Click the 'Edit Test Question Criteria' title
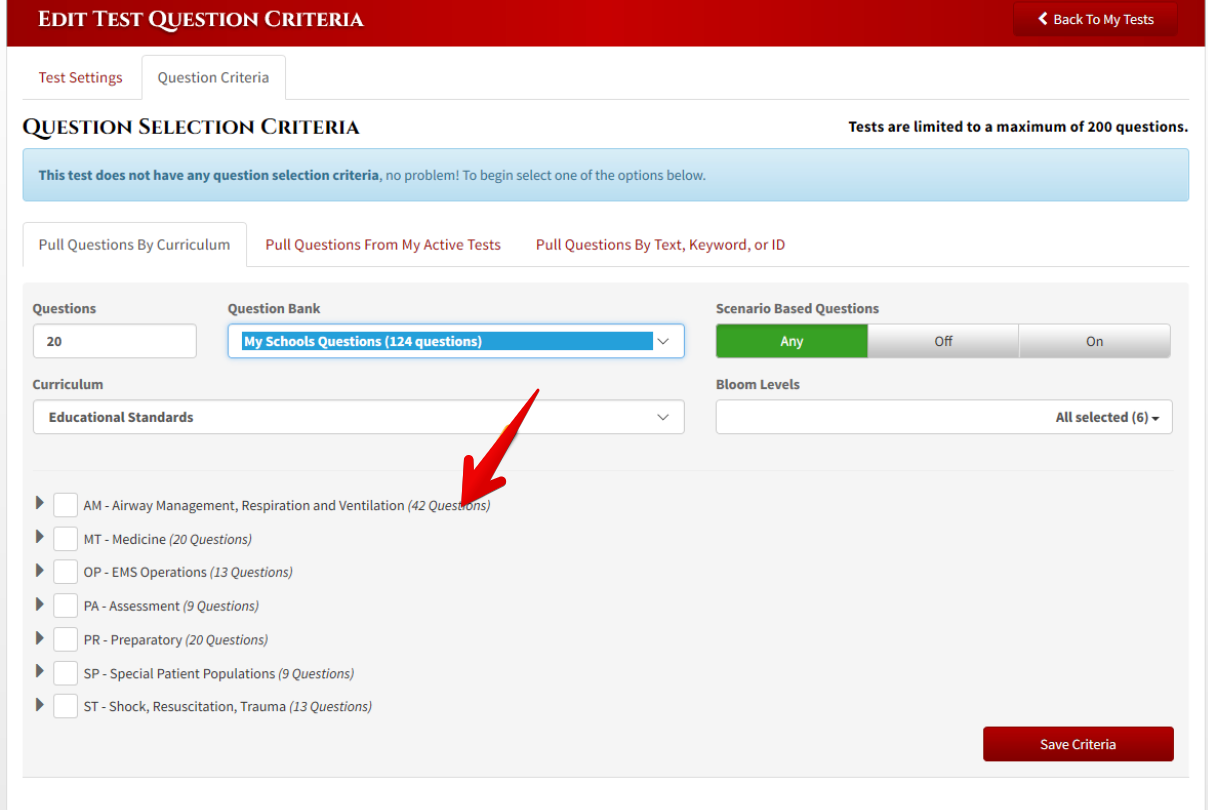 tap(201, 19)
